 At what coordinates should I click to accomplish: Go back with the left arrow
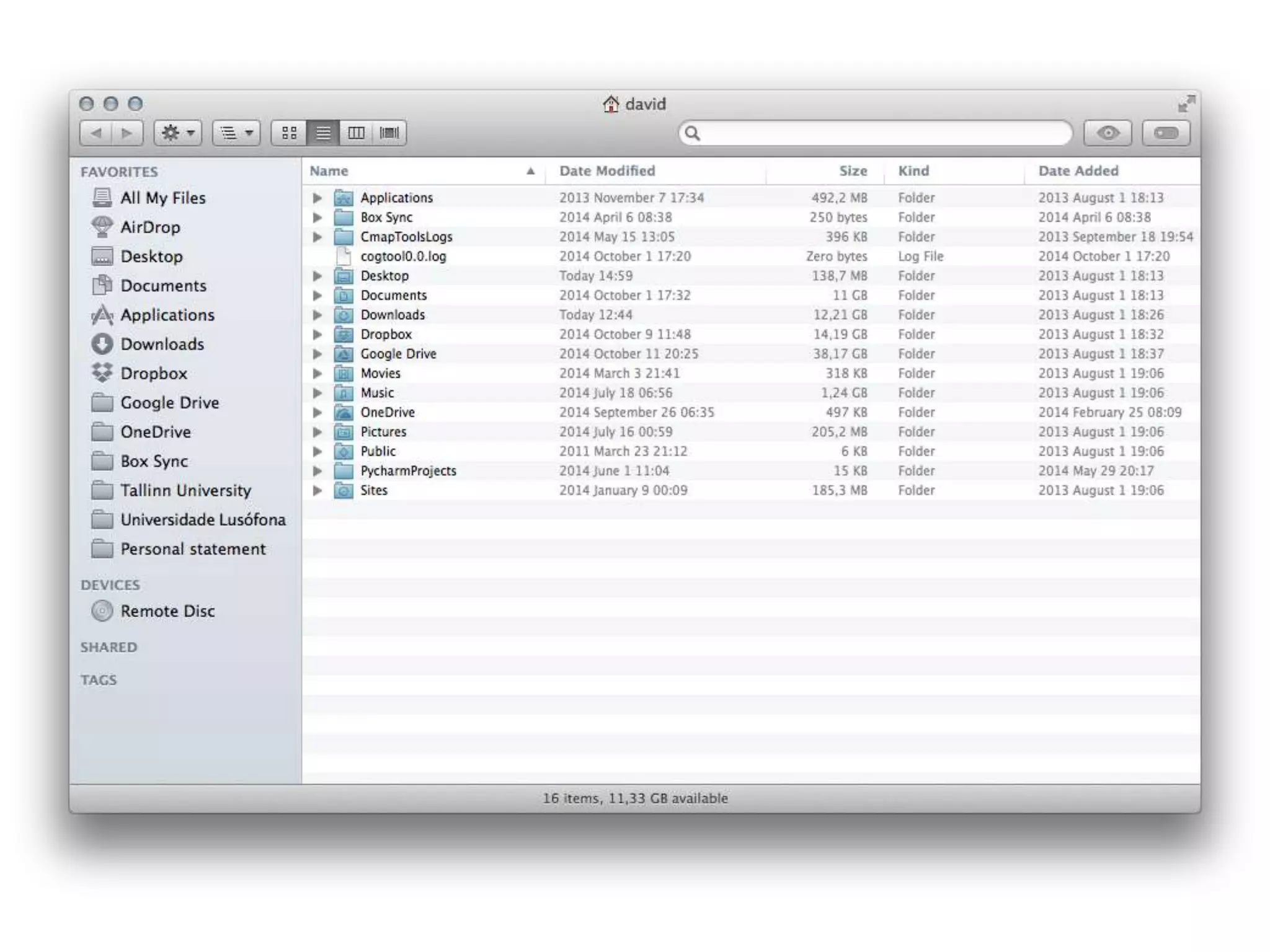tap(96, 133)
